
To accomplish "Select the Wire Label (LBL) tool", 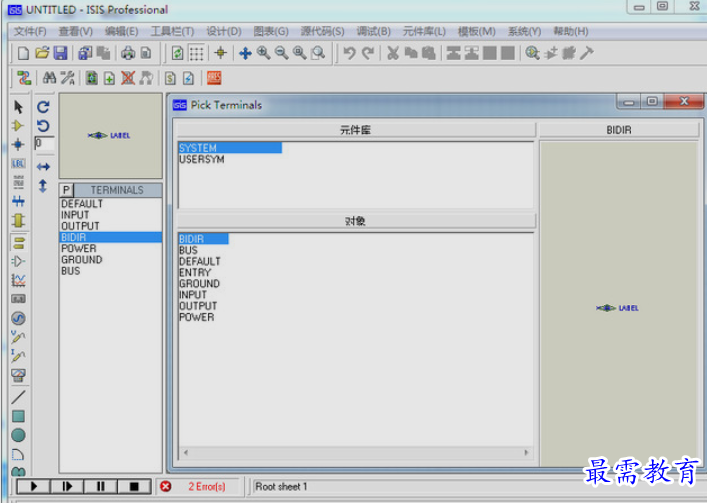I will (x=18, y=164).
